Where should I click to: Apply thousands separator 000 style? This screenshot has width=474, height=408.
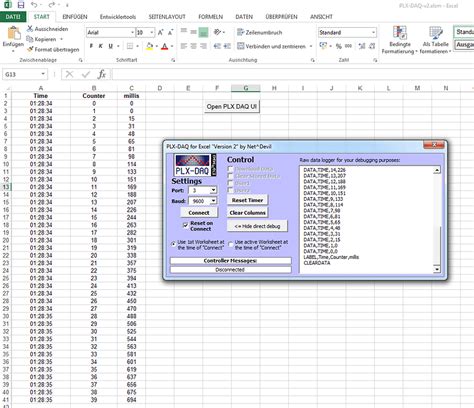tap(348, 46)
